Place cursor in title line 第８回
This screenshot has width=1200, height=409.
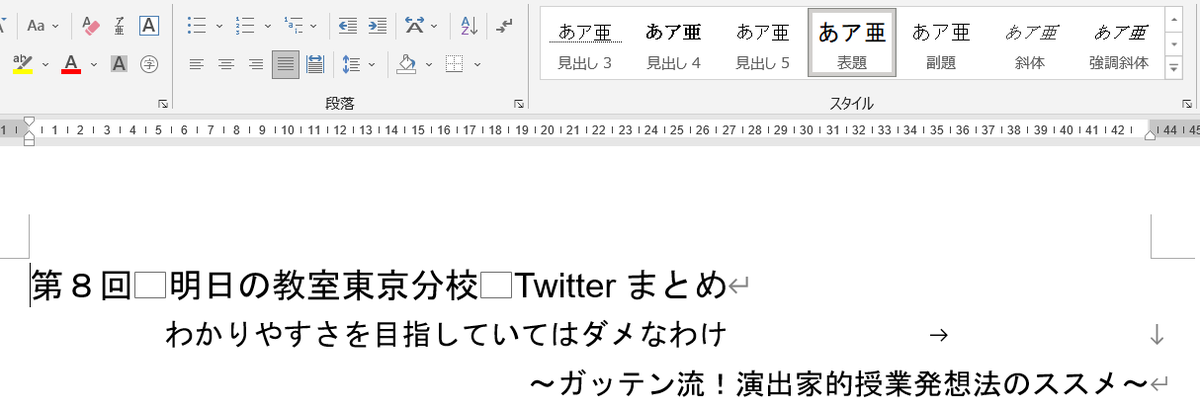82,286
